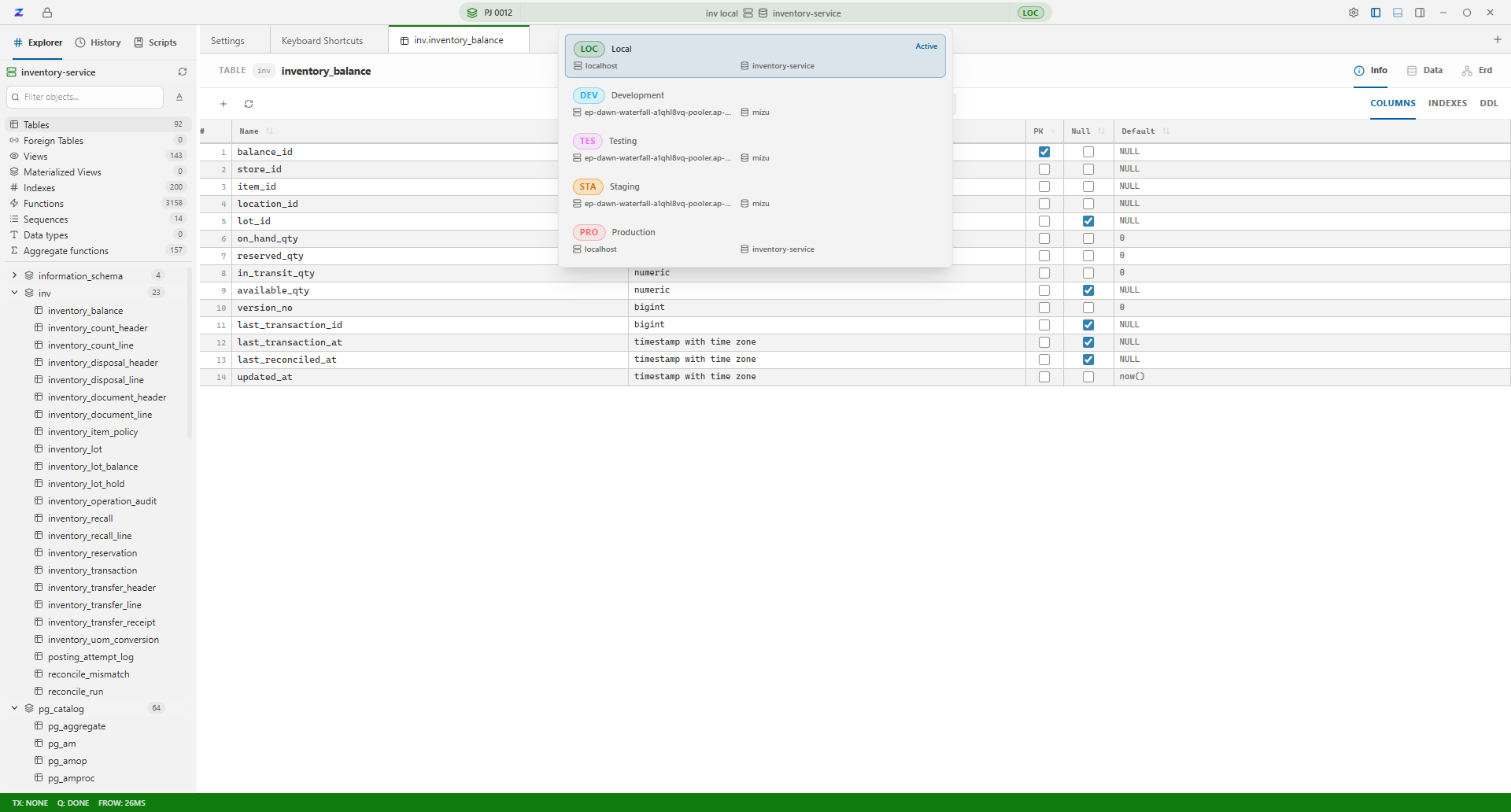This screenshot has height=812, width=1511.
Task: Toggle right sidebar panel layout icon
Action: click(1420, 13)
